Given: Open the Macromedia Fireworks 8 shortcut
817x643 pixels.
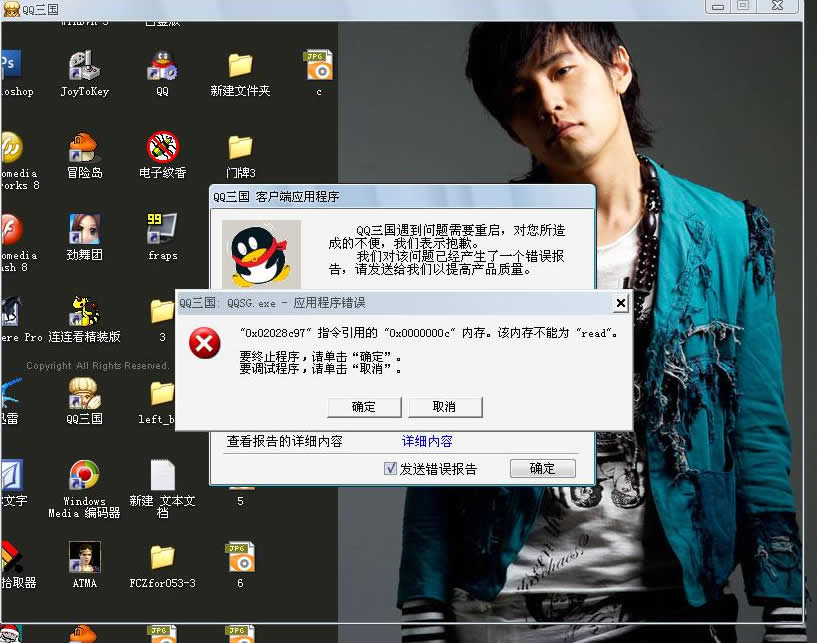Looking at the screenshot, I should point(11,147).
